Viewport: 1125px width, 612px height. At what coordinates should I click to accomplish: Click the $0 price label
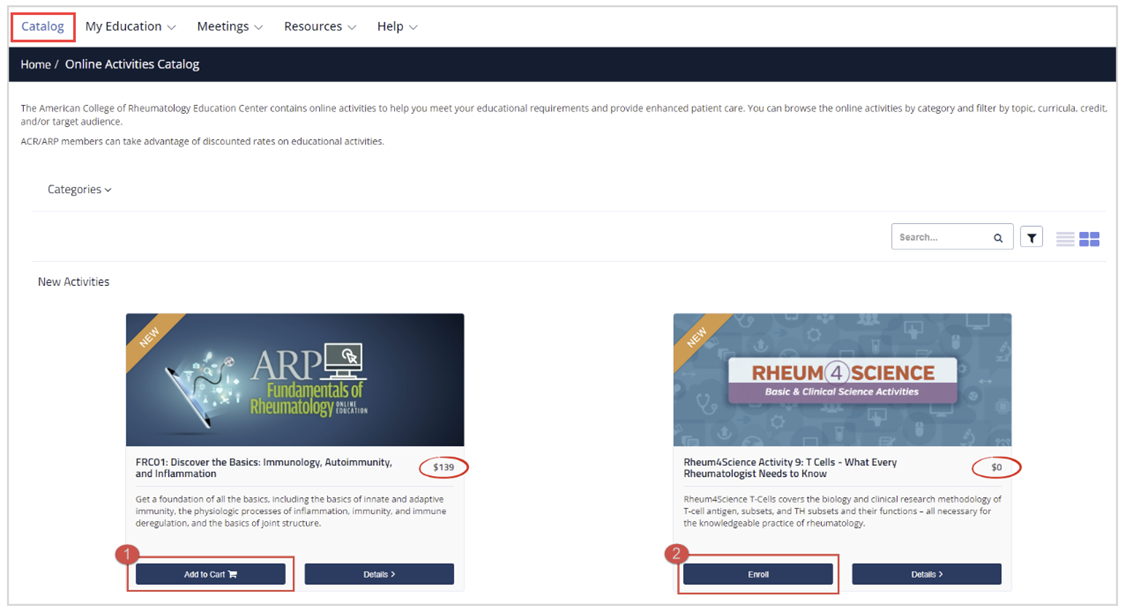997,467
